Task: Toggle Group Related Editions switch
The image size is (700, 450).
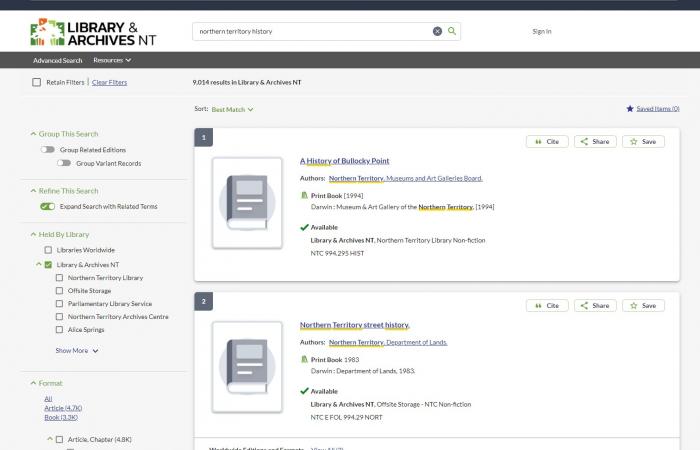Action: [48, 150]
